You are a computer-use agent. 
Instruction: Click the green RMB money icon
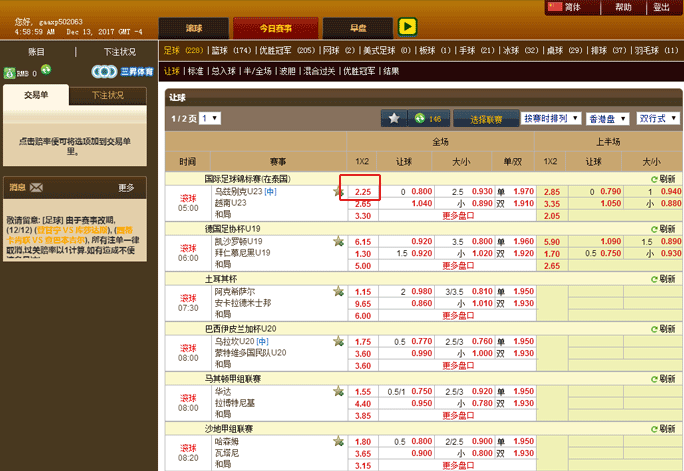tap(10, 72)
